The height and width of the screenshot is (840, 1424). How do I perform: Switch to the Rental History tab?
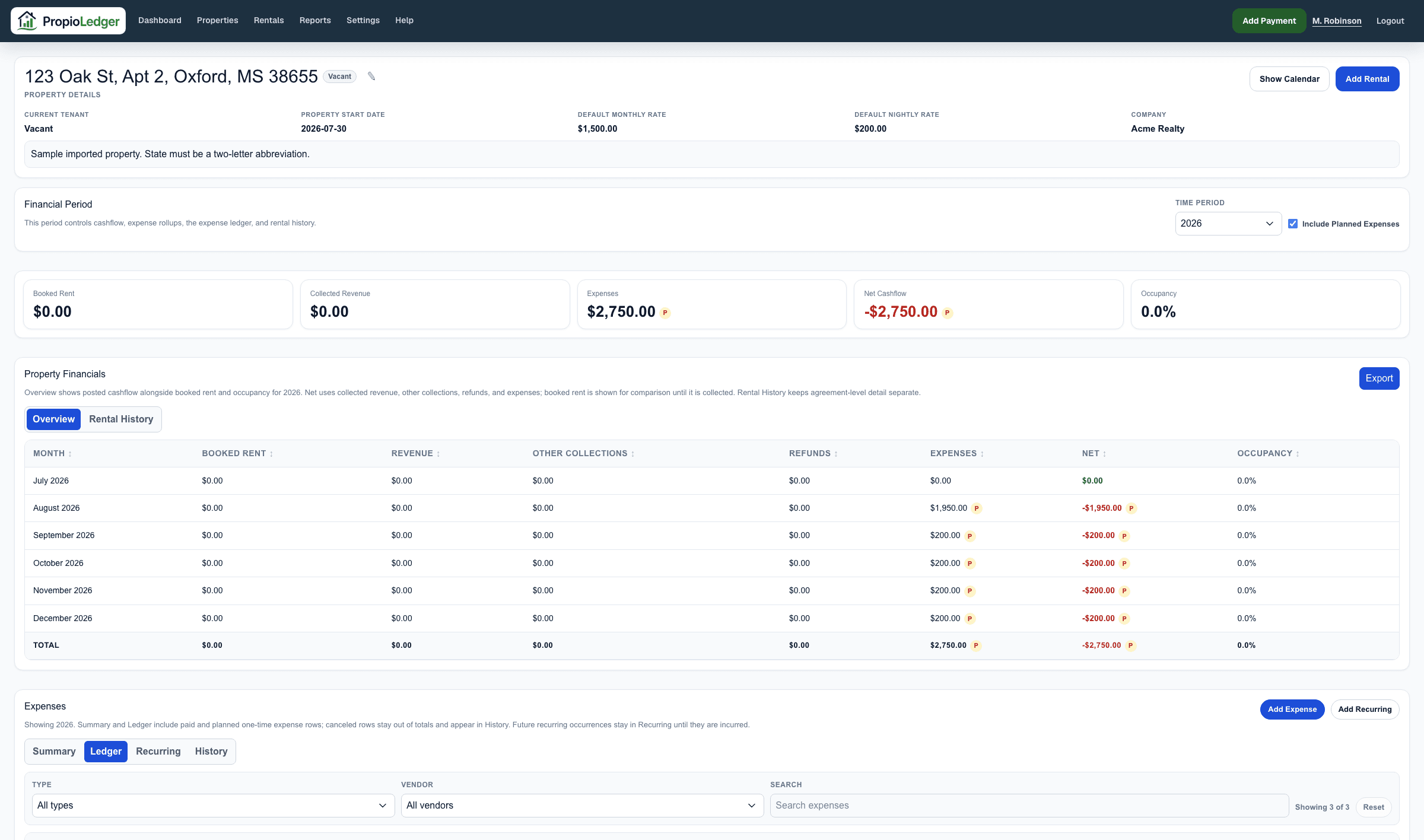coord(121,419)
